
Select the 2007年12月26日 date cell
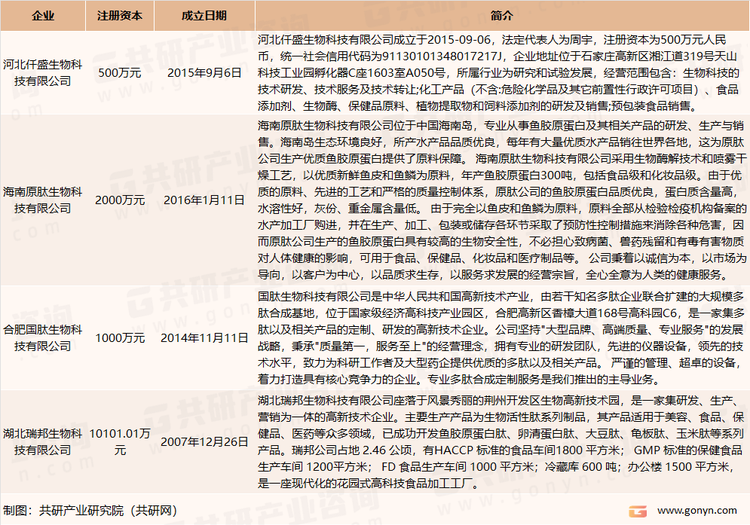tap(204, 441)
